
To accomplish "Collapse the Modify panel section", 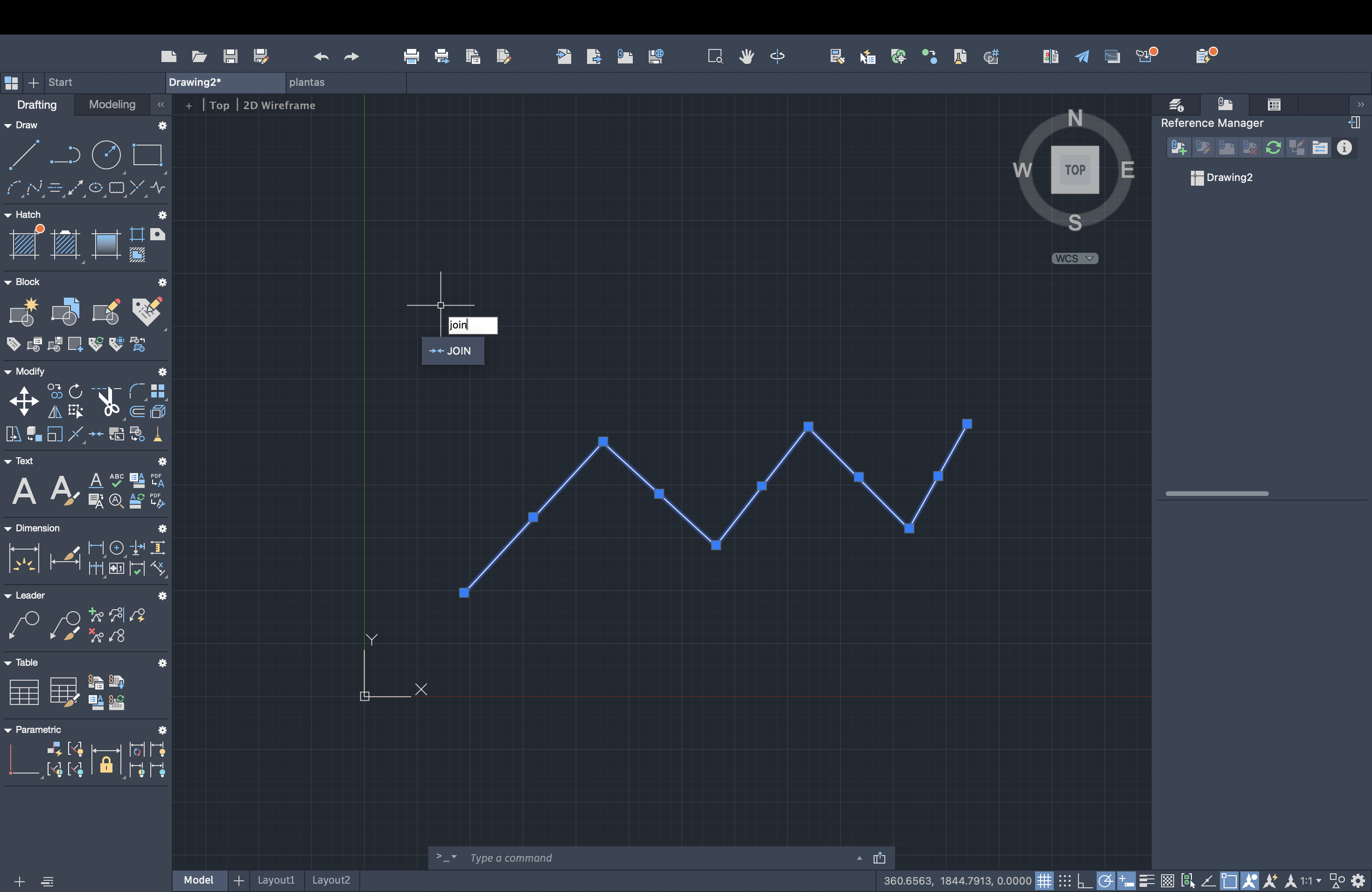I will pos(8,372).
